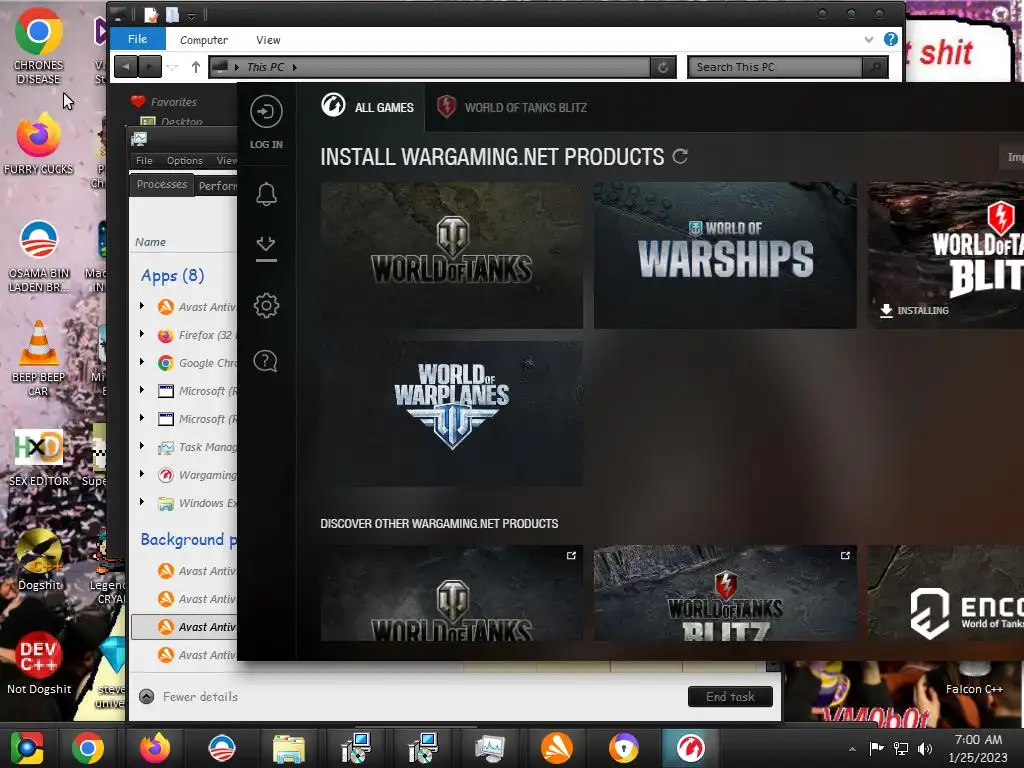Click the Firefox icon in the taskbar
This screenshot has width=1024, height=768.
[x=155, y=748]
